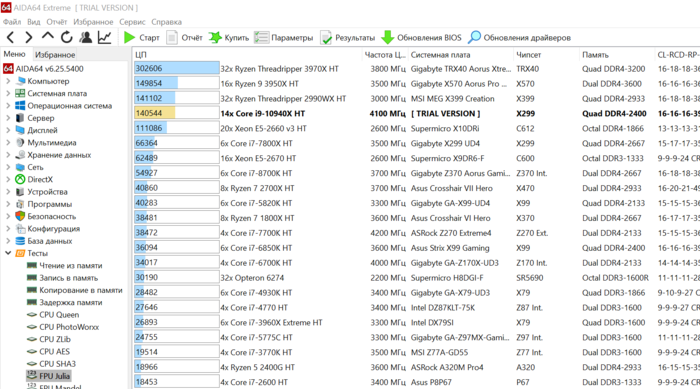Screen dimensions: 700x389
Task: Open Задержка памяти test
Action: (x=65, y=302)
